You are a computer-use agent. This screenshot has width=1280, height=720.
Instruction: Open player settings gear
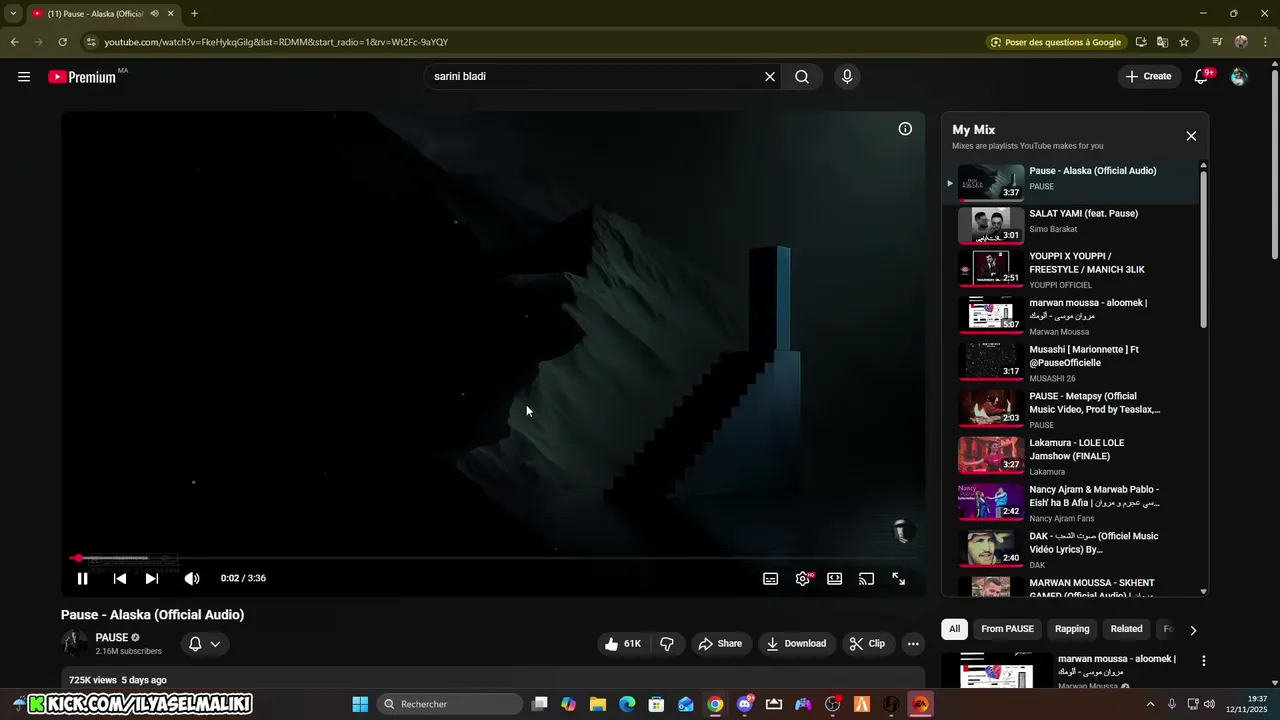pyautogui.click(x=803, y=578)
